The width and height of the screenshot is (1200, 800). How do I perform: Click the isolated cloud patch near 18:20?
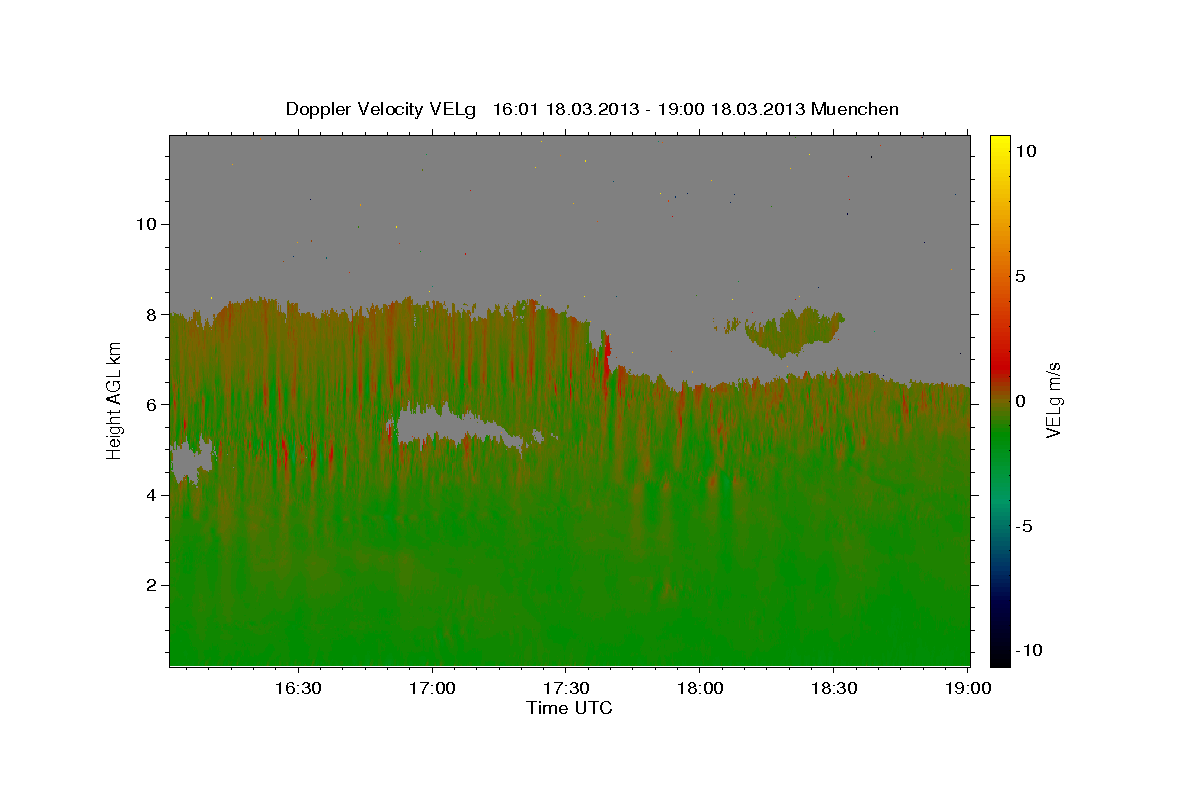(x=795, y=330)
